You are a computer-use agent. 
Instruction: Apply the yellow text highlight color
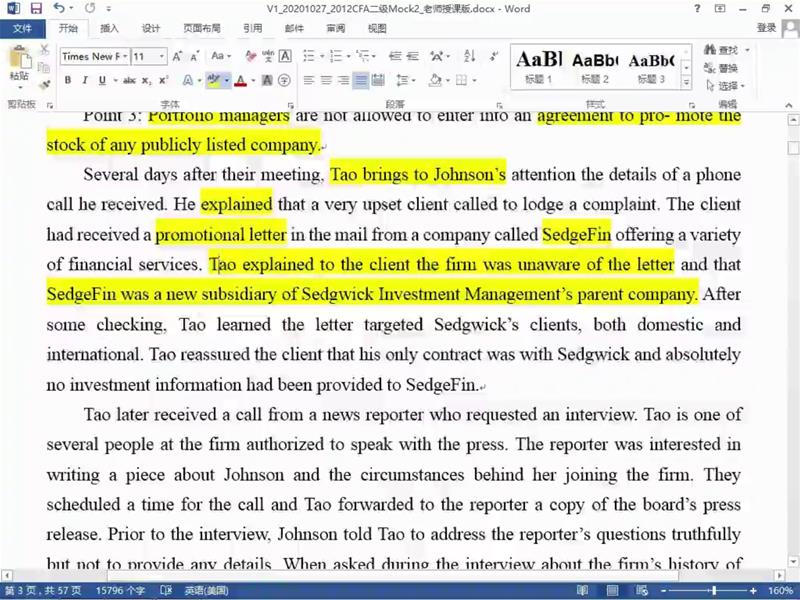pos(214,80)
